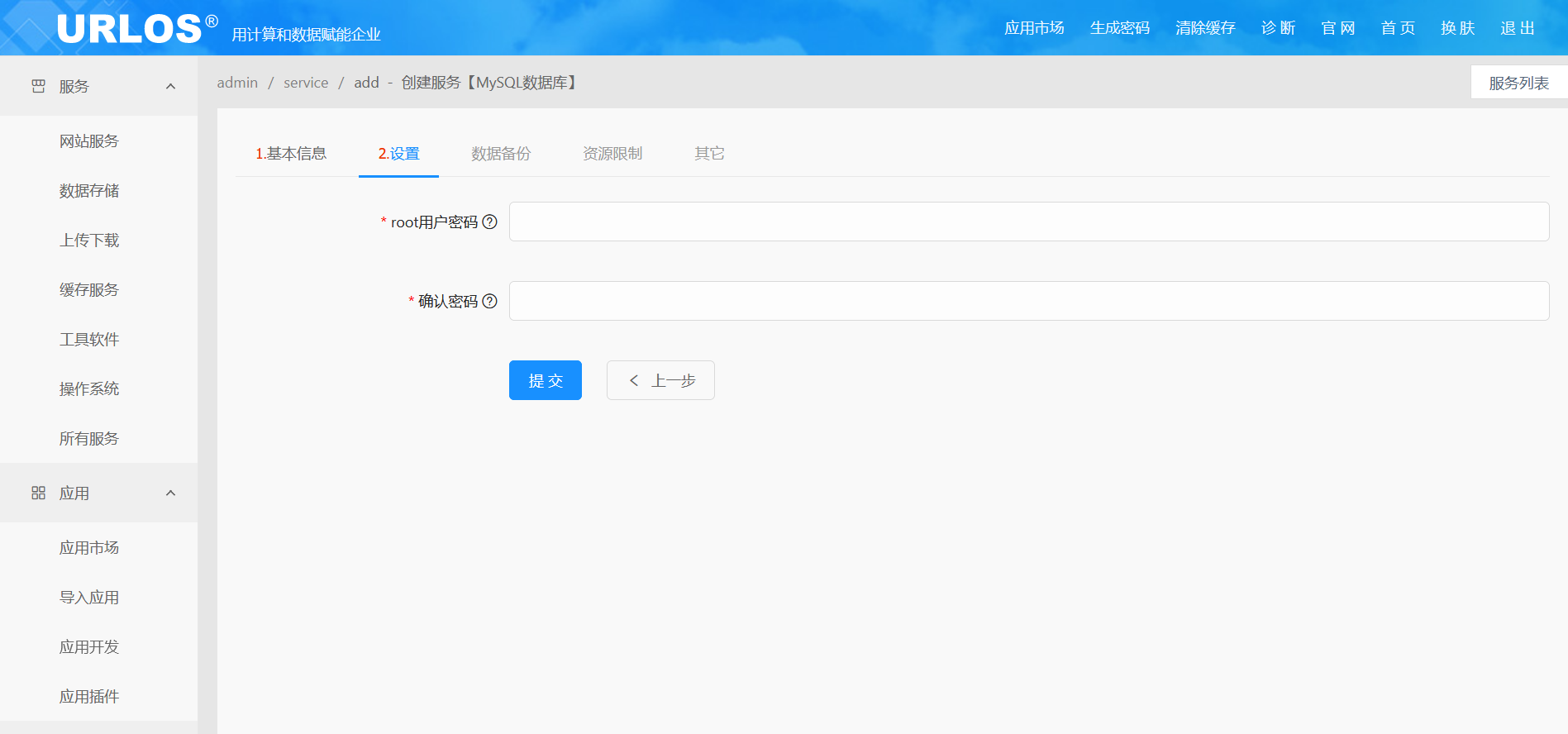Click help icon beside 确认密码
This screenshot has width=1568, height=734.
coord(489,301)
